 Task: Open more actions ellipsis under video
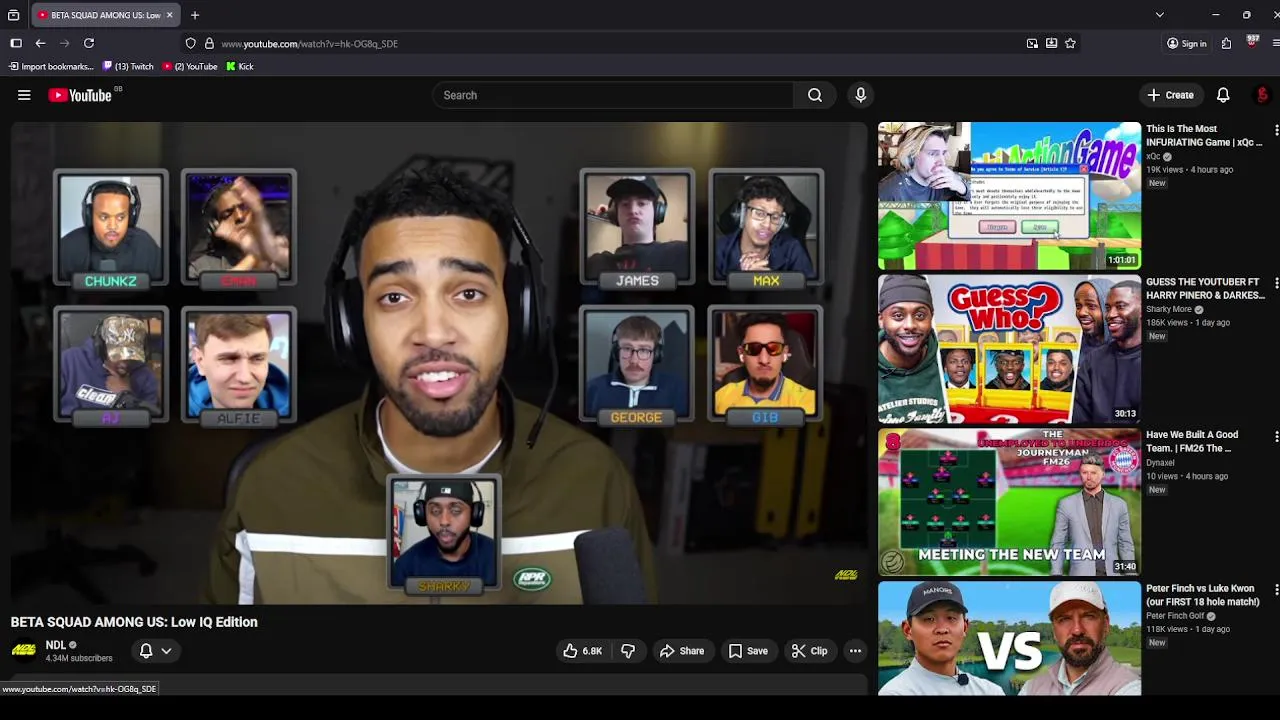click(x=855, y=651)
